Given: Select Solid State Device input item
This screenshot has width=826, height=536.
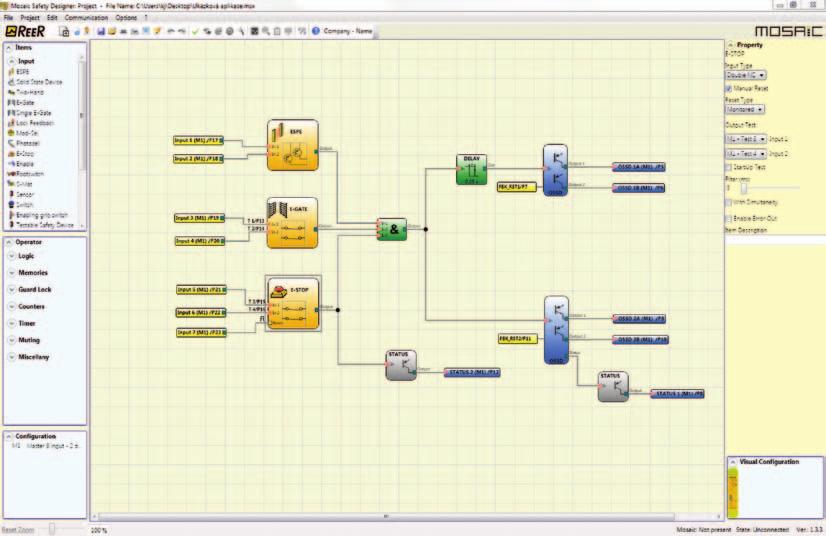Looking at the screenshot, I should click(x=35, y=82).
